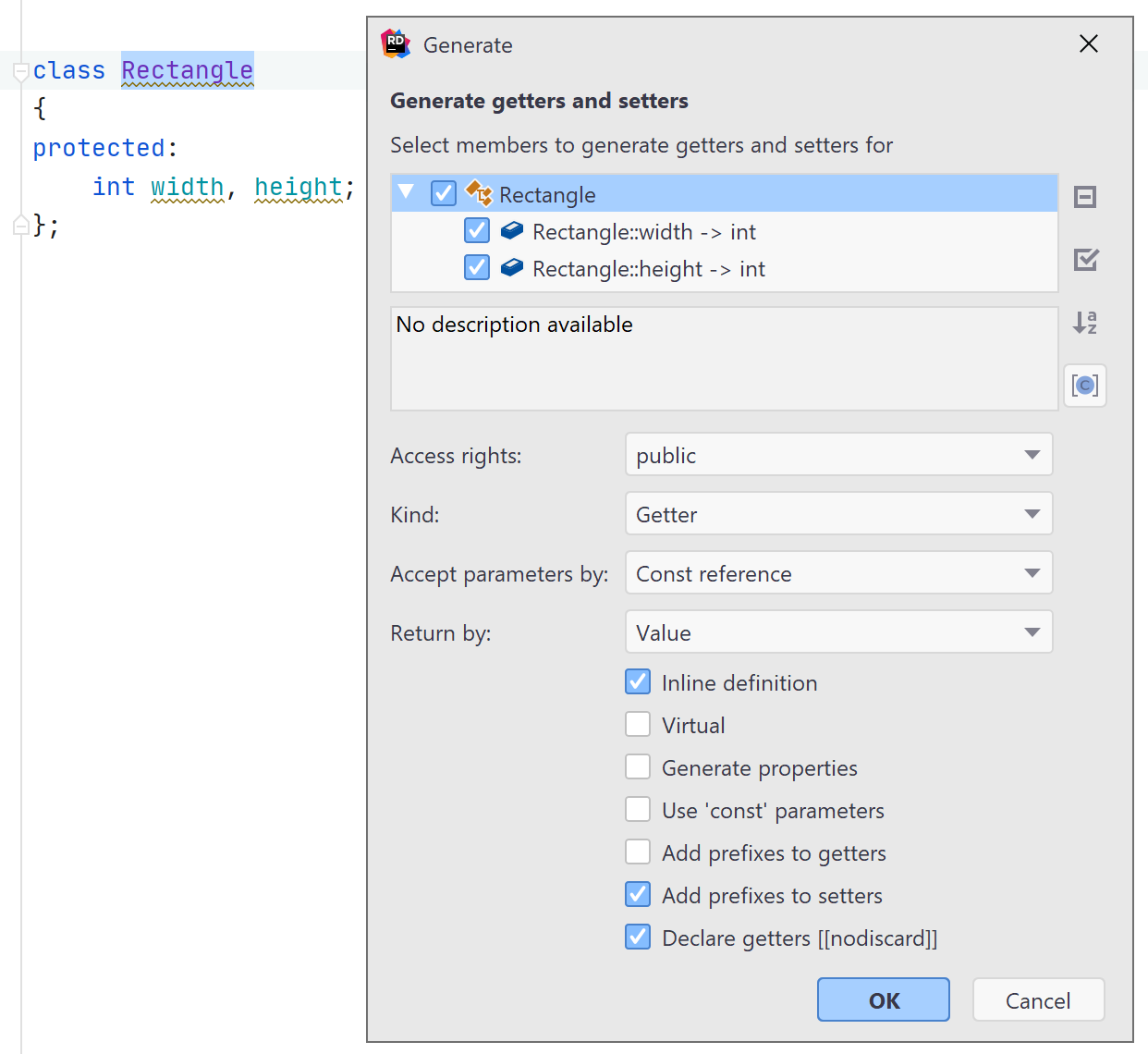
Task: Click the field icon beside Rectangle::height
Action: point(511,268)
